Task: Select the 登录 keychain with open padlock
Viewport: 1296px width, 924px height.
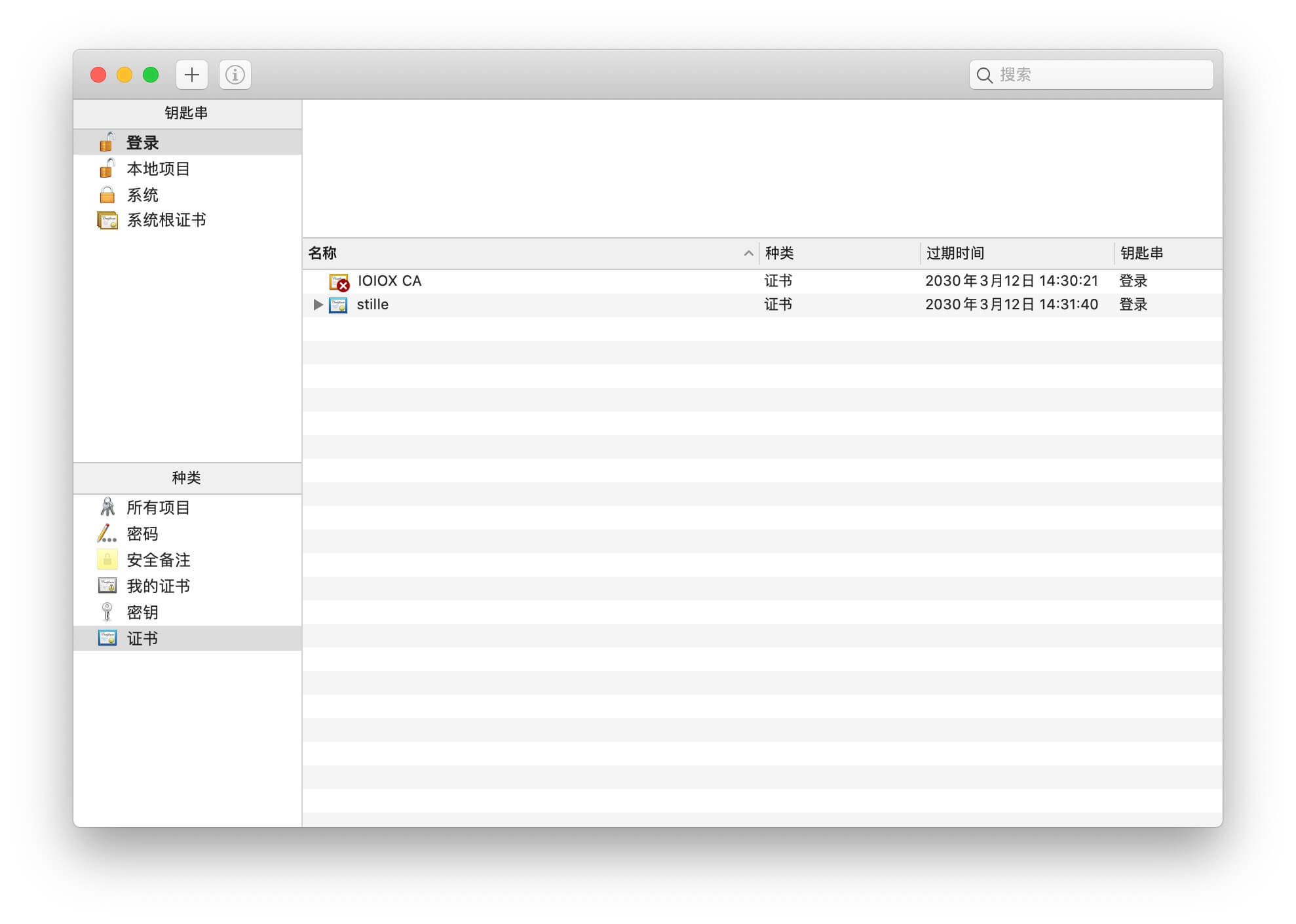Action: 142,142
